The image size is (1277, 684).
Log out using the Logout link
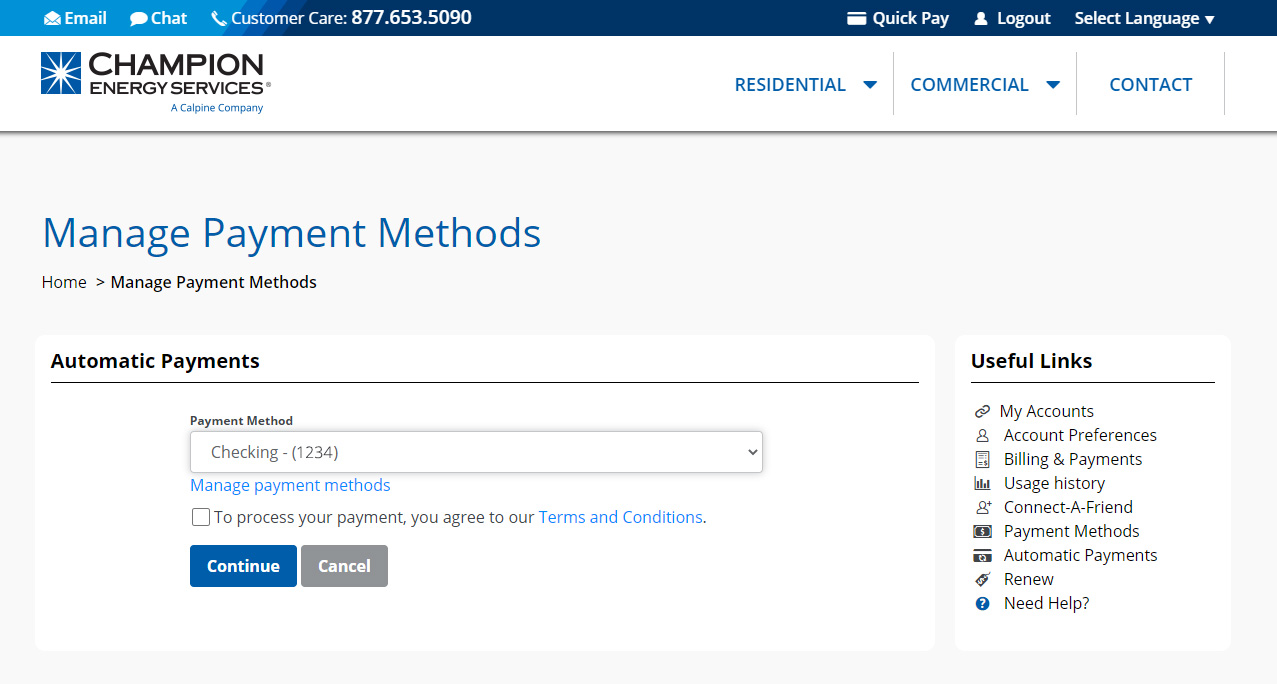tap(1024, 18)
